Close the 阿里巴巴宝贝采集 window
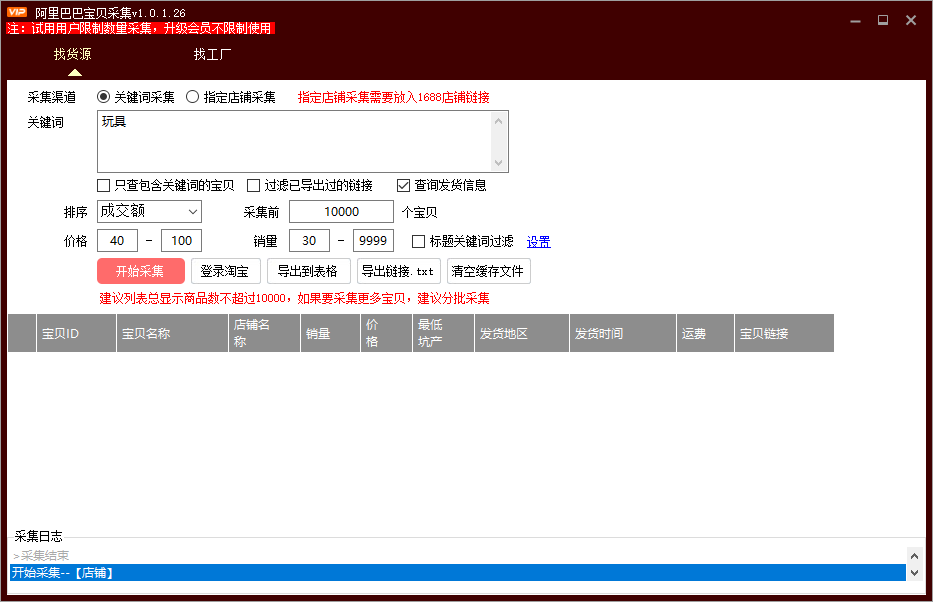 pyautogui.click(x=911, y=20)
